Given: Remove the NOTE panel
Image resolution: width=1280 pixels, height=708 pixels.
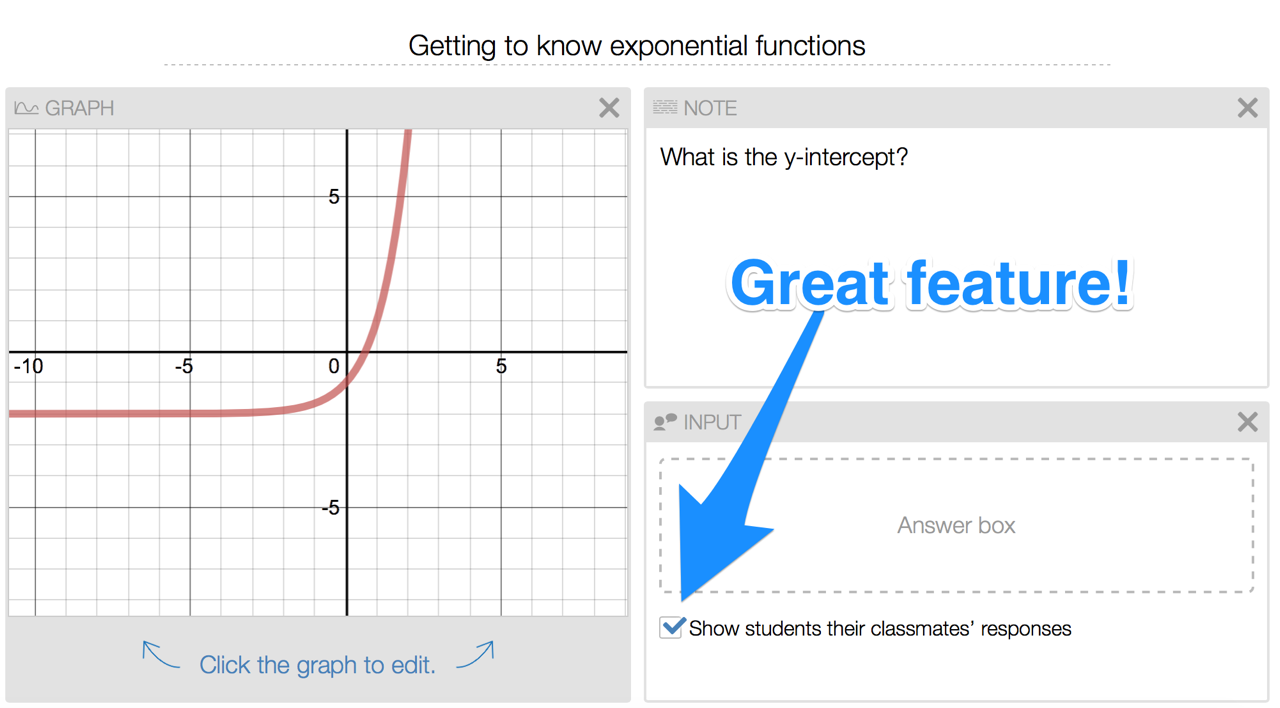Looking at the screenshot, I should tap(1247, 108).
